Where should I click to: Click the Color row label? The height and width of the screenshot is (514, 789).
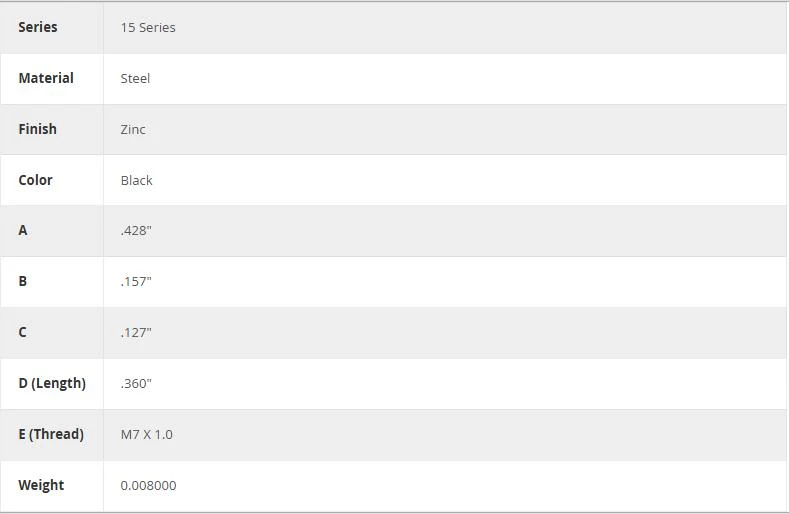click(x=35, y=180)
